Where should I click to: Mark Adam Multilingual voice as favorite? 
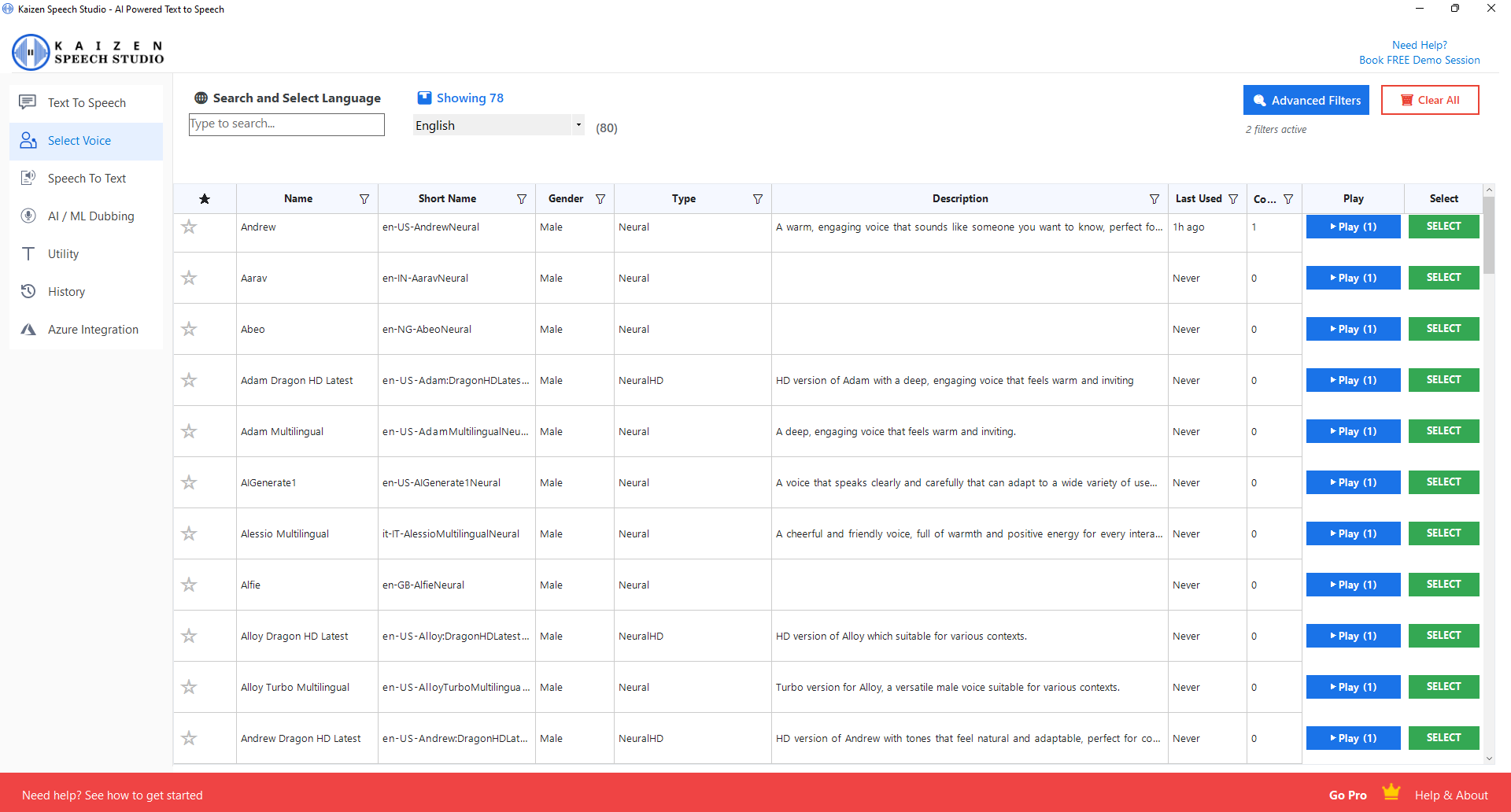[x=189, y=431]
